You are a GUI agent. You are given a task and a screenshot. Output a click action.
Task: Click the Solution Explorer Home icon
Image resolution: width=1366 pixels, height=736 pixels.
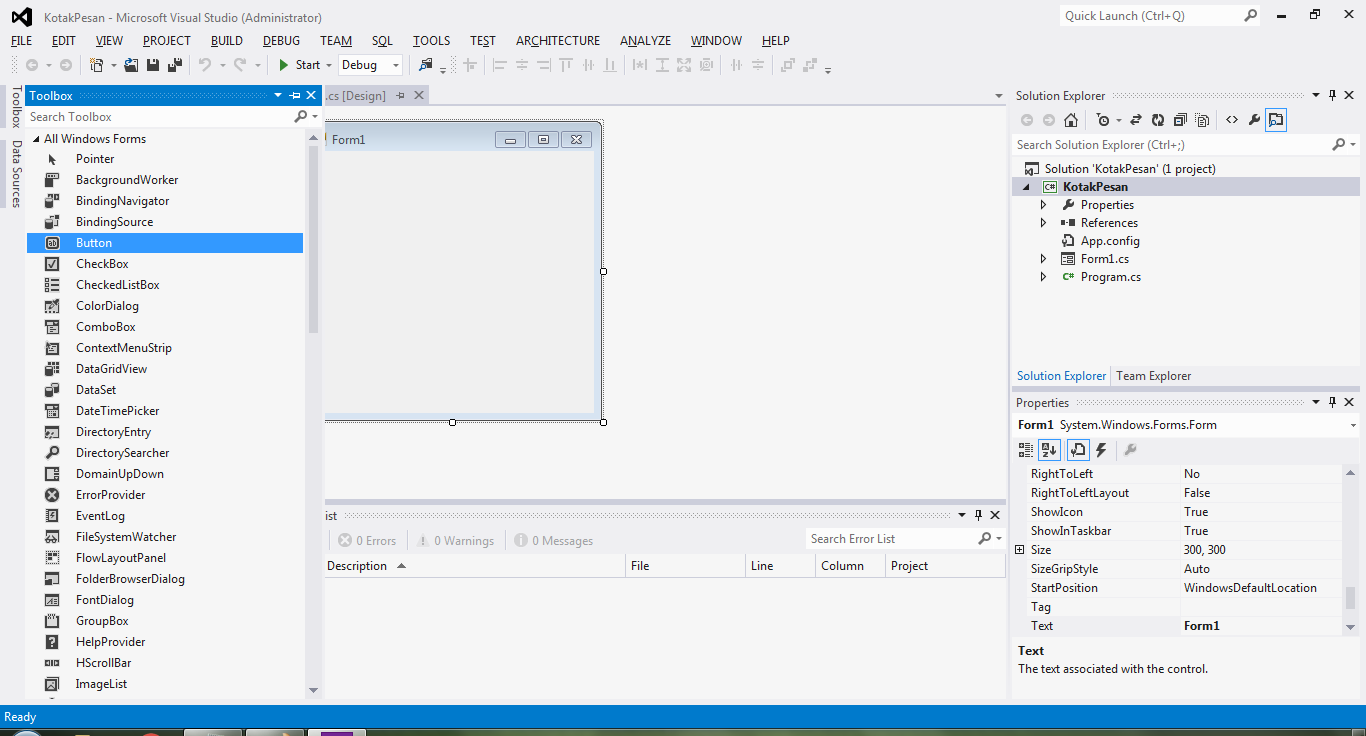pos(1071,120)
